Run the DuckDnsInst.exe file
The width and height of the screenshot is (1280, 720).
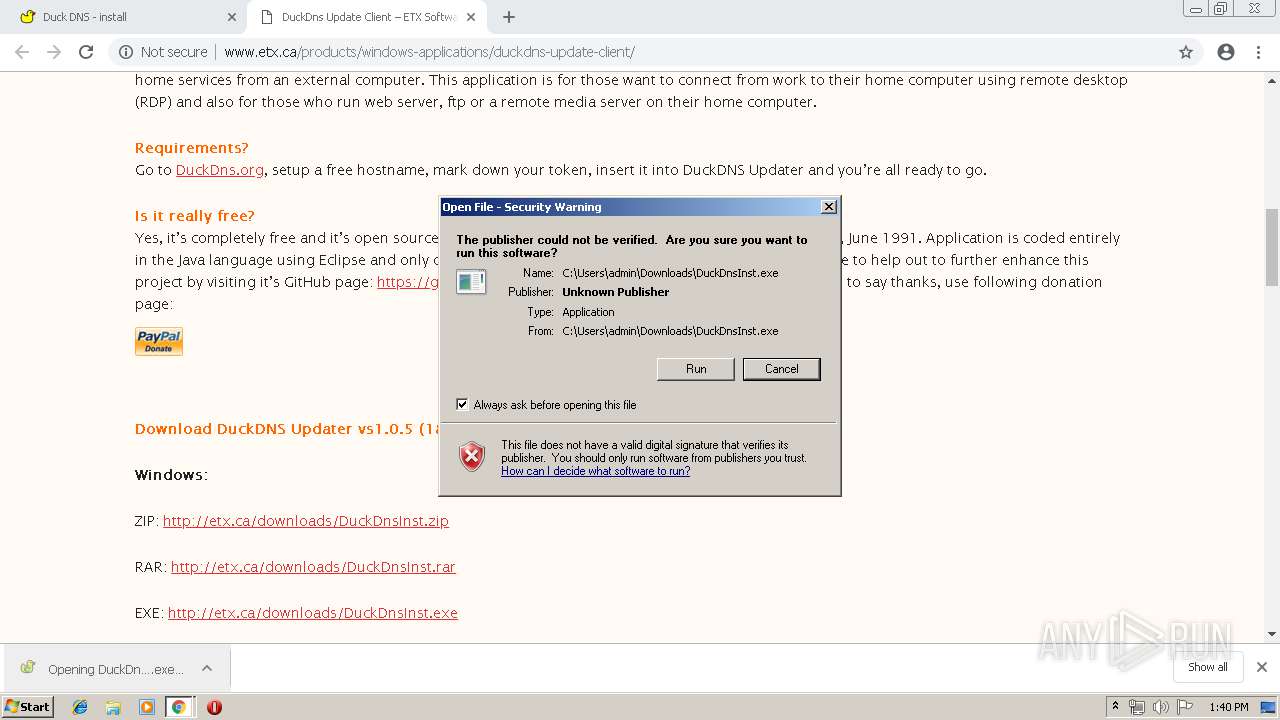click(696, 369)
